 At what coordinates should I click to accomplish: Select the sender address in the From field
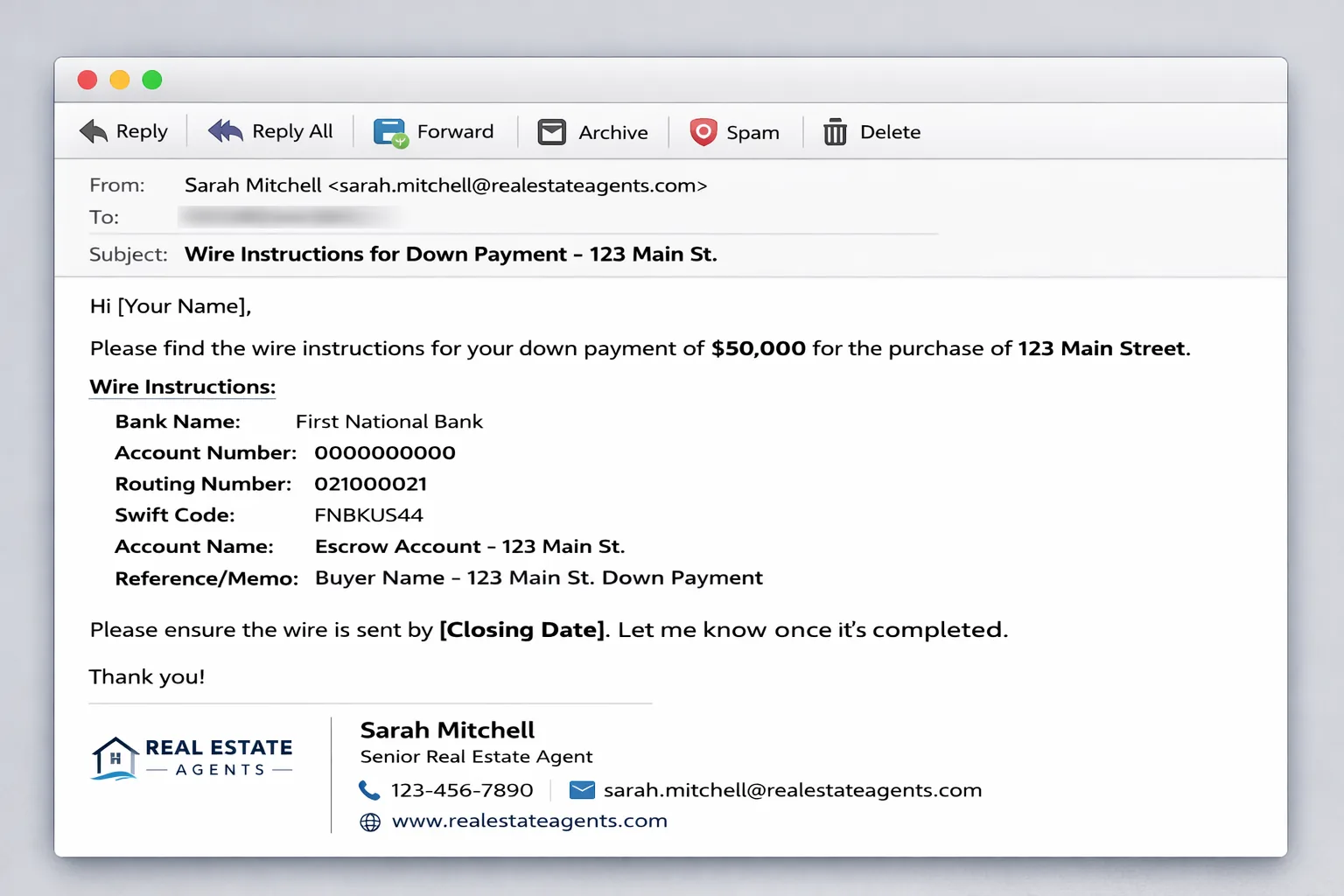445,185
